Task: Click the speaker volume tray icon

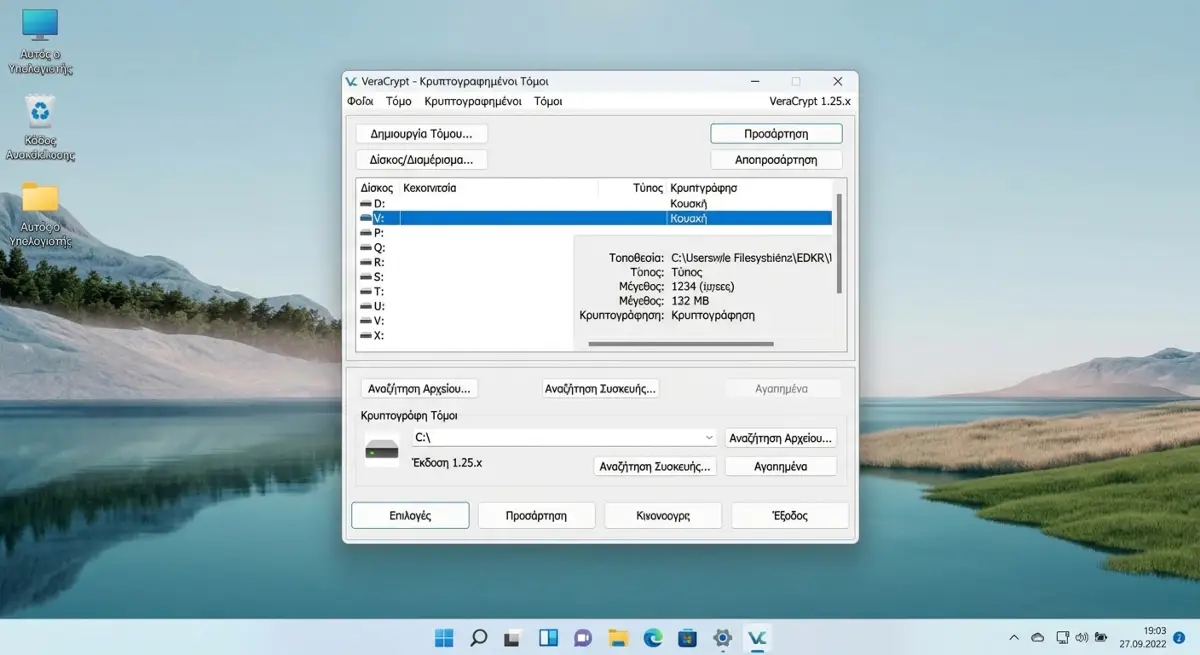Action: (1081, 637)
